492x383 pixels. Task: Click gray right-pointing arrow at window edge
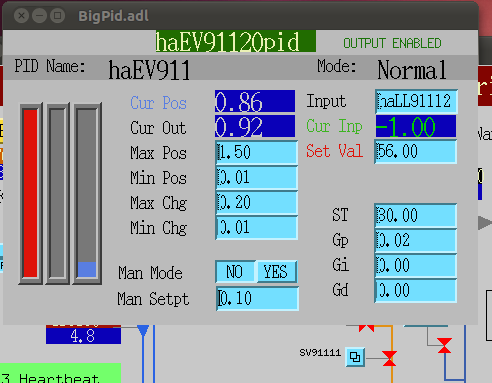[485, 223]
